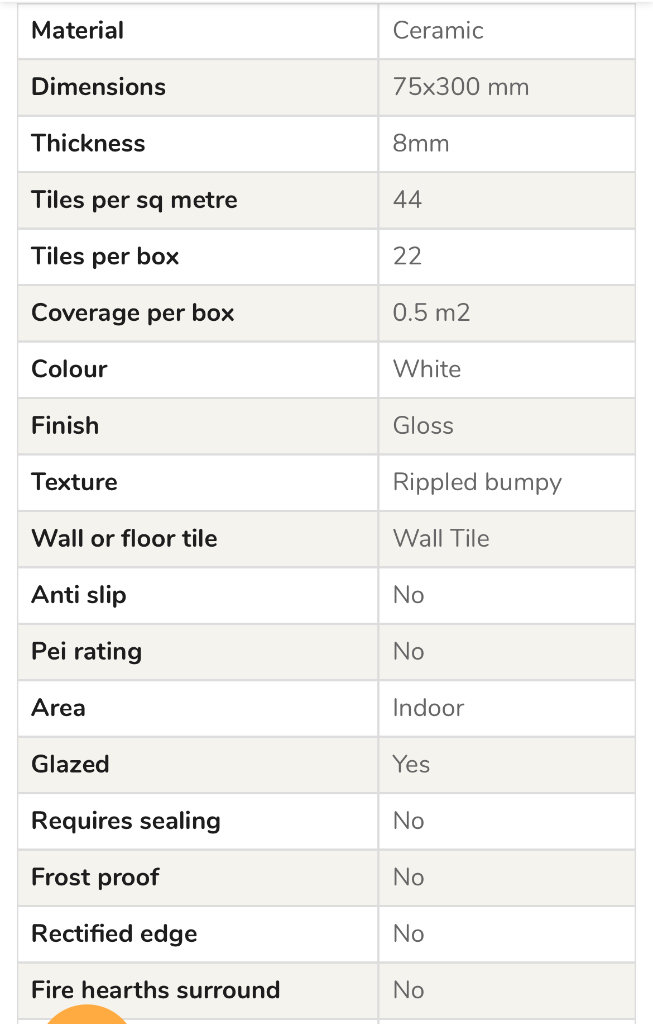Click the Requires sealing label
Viewport: 653px width, 1024px height.
126,821
